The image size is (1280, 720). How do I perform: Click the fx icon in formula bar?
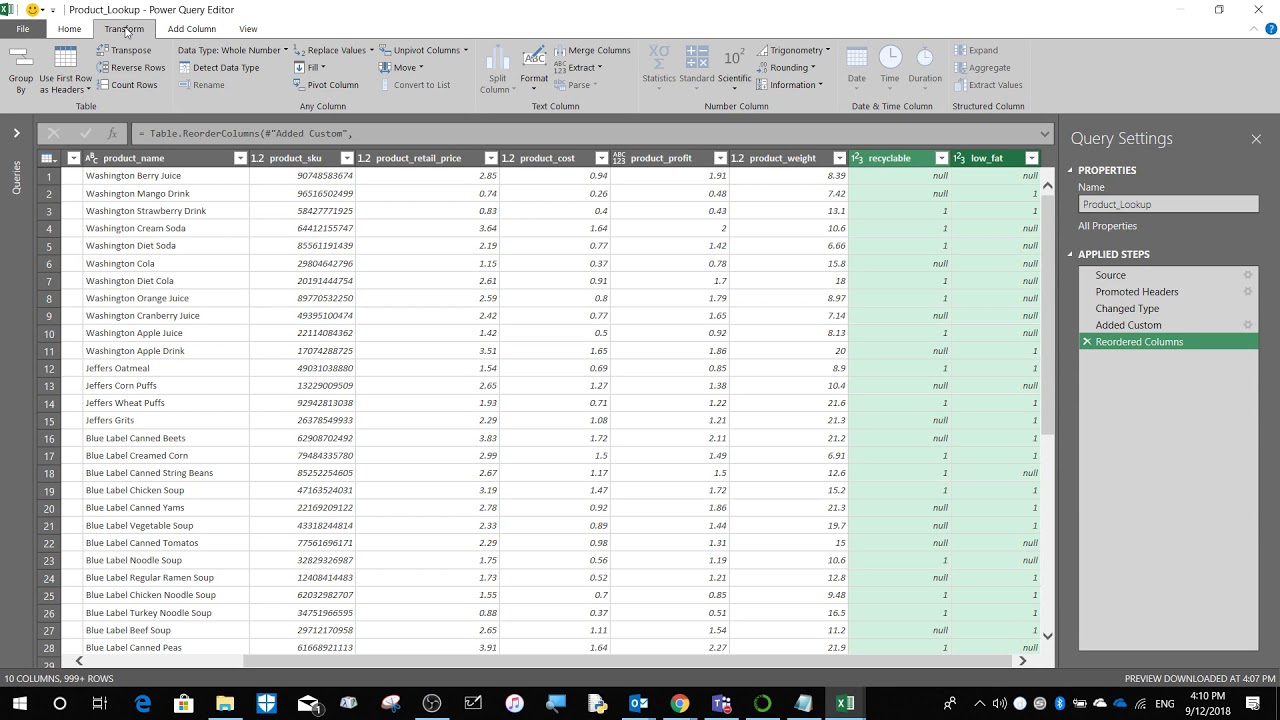[112, 133]
